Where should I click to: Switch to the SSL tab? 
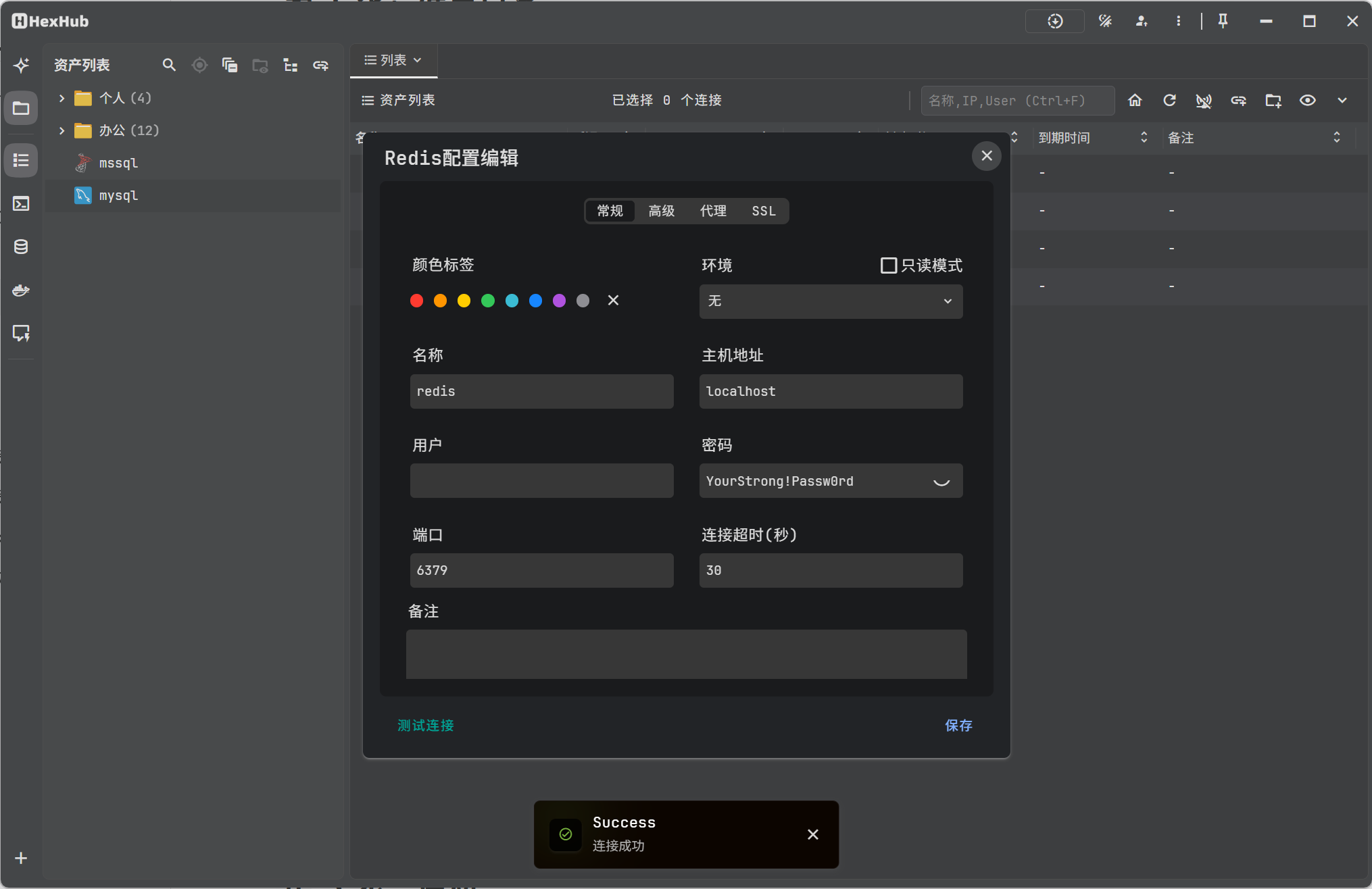click(764, 211)
